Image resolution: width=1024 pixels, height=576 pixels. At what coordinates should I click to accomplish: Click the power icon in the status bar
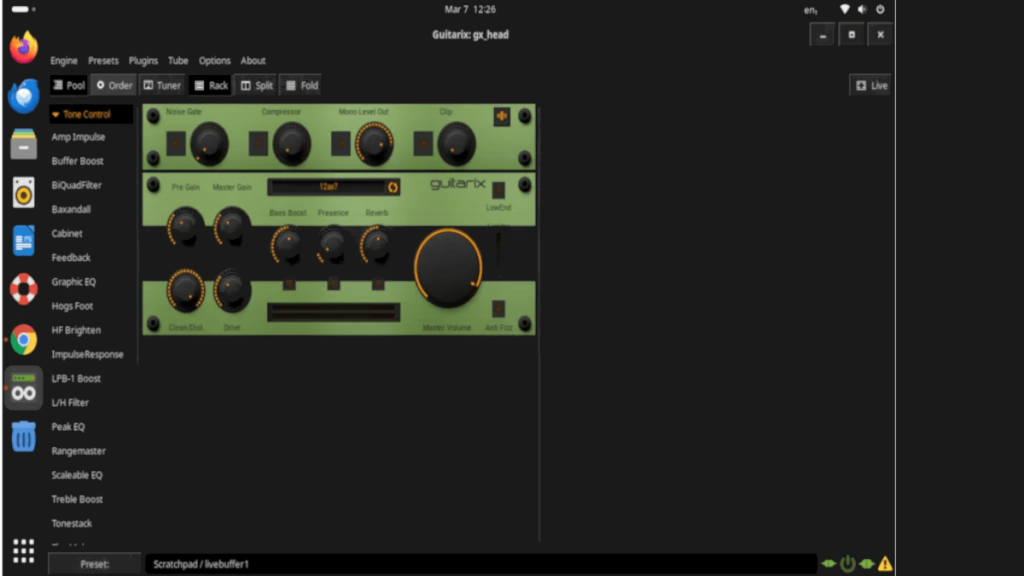tap(846, 563)
